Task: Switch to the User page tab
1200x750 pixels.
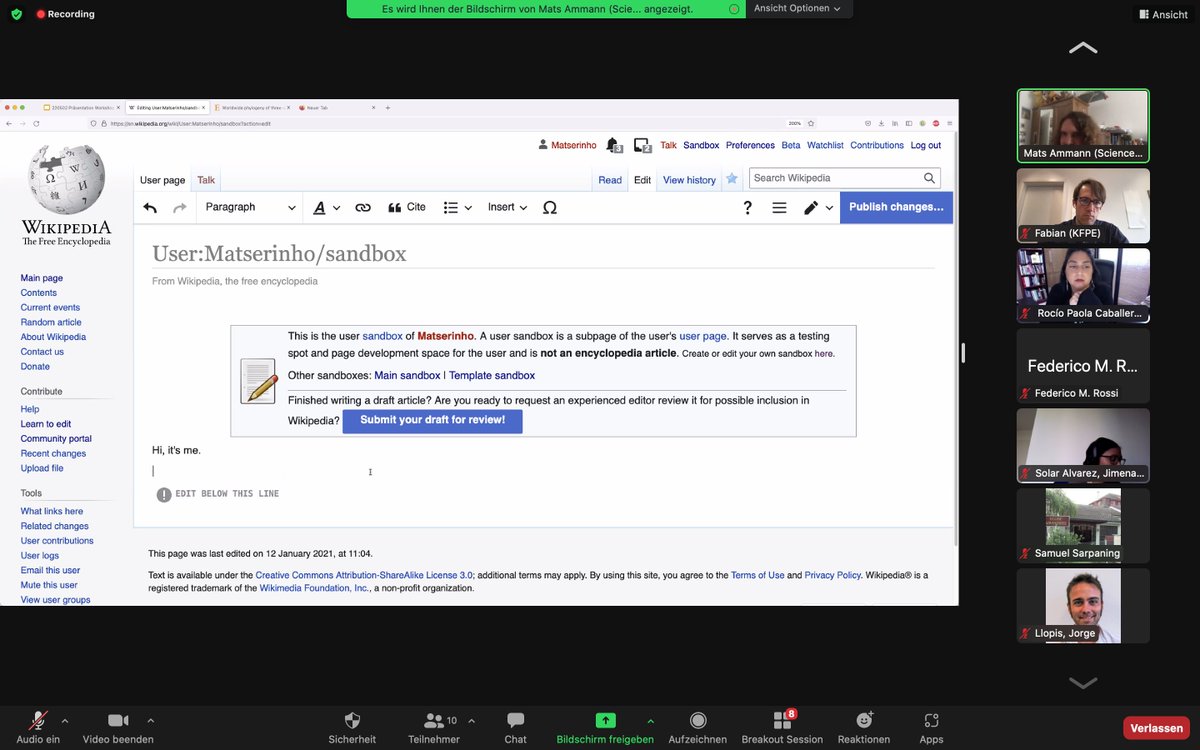Action: [x=162, y=180]
